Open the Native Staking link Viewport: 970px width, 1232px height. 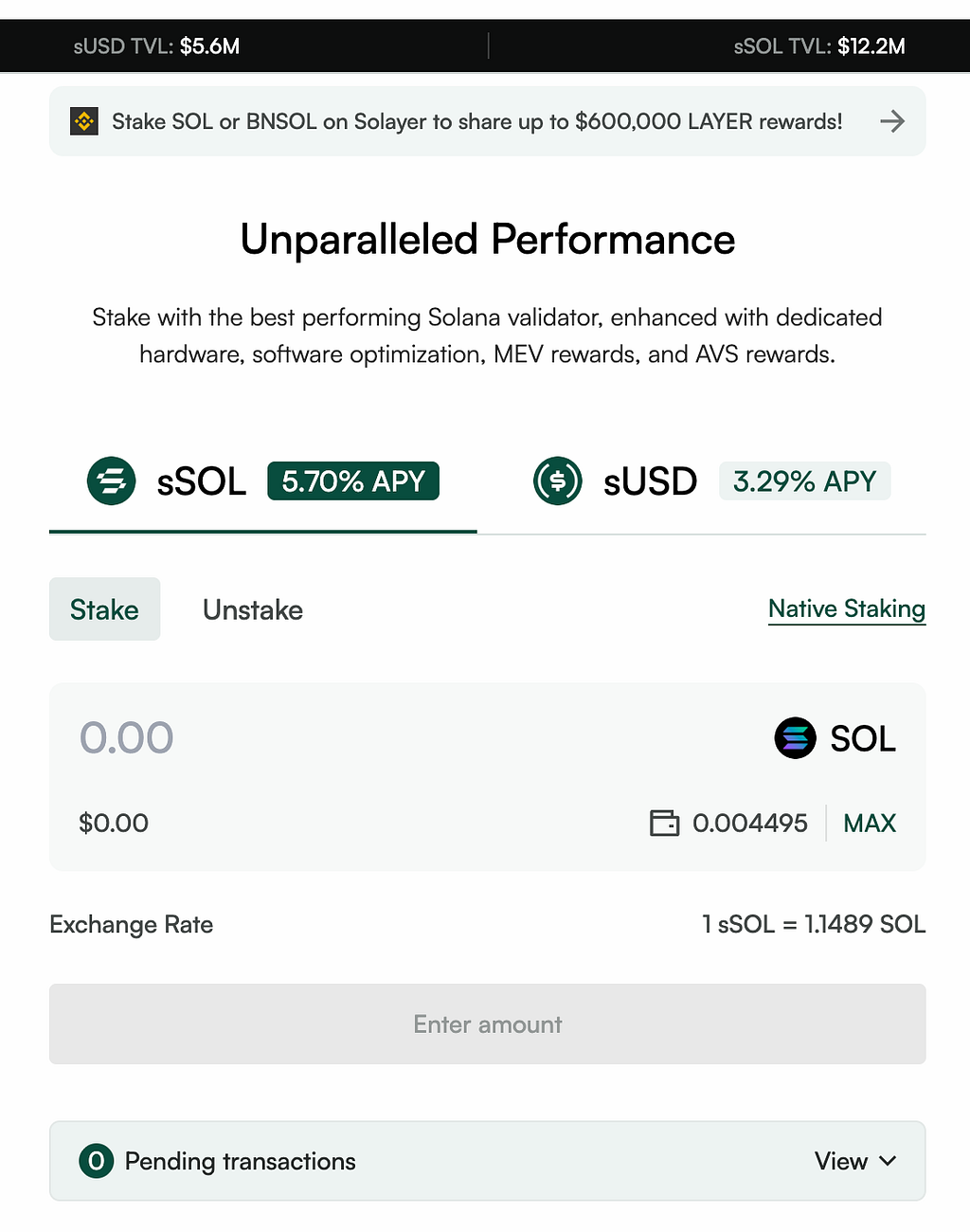point(847,609)
